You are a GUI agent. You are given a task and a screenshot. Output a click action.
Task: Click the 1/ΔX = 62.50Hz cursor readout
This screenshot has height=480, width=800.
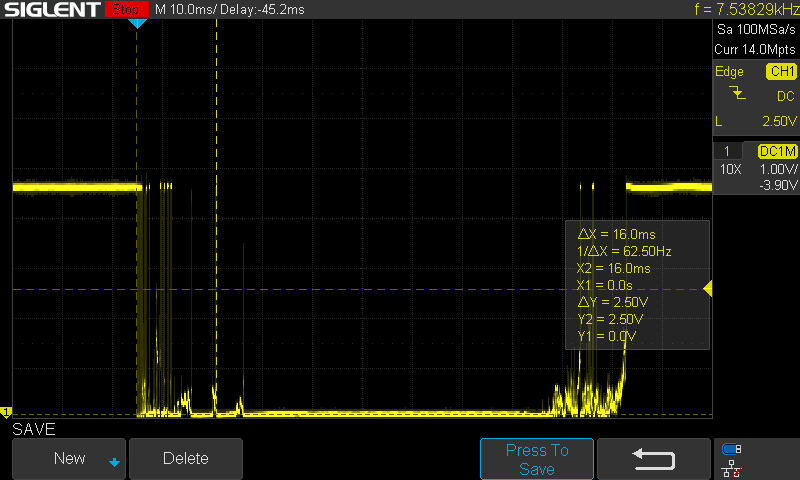(x=624, y=251)
